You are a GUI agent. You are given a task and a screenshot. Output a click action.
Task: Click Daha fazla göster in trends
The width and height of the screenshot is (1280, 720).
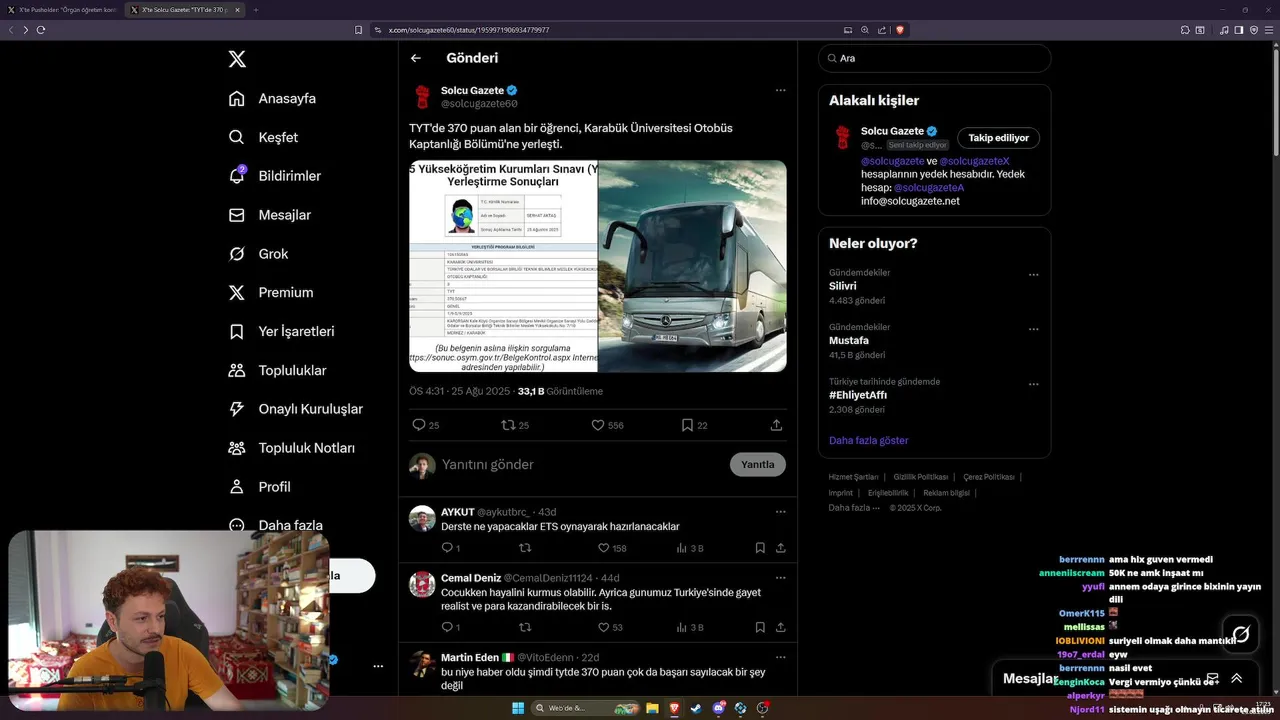pos(868,440)
